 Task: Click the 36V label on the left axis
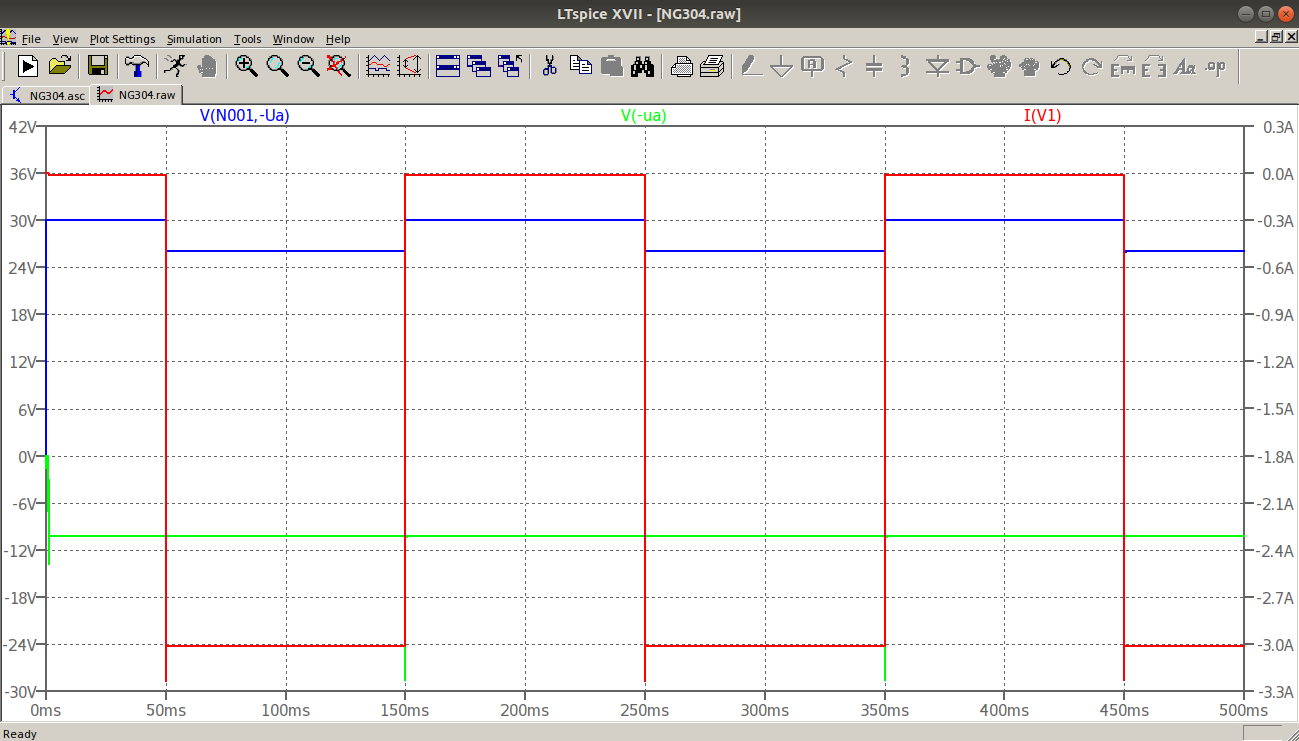[x=24, y=174]
